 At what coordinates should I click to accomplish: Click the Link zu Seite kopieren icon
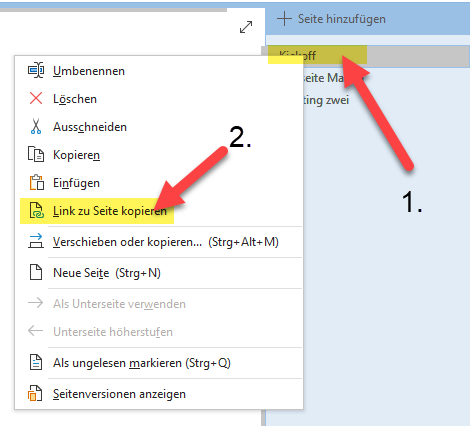pyautogui.click(x=36, y=211)
